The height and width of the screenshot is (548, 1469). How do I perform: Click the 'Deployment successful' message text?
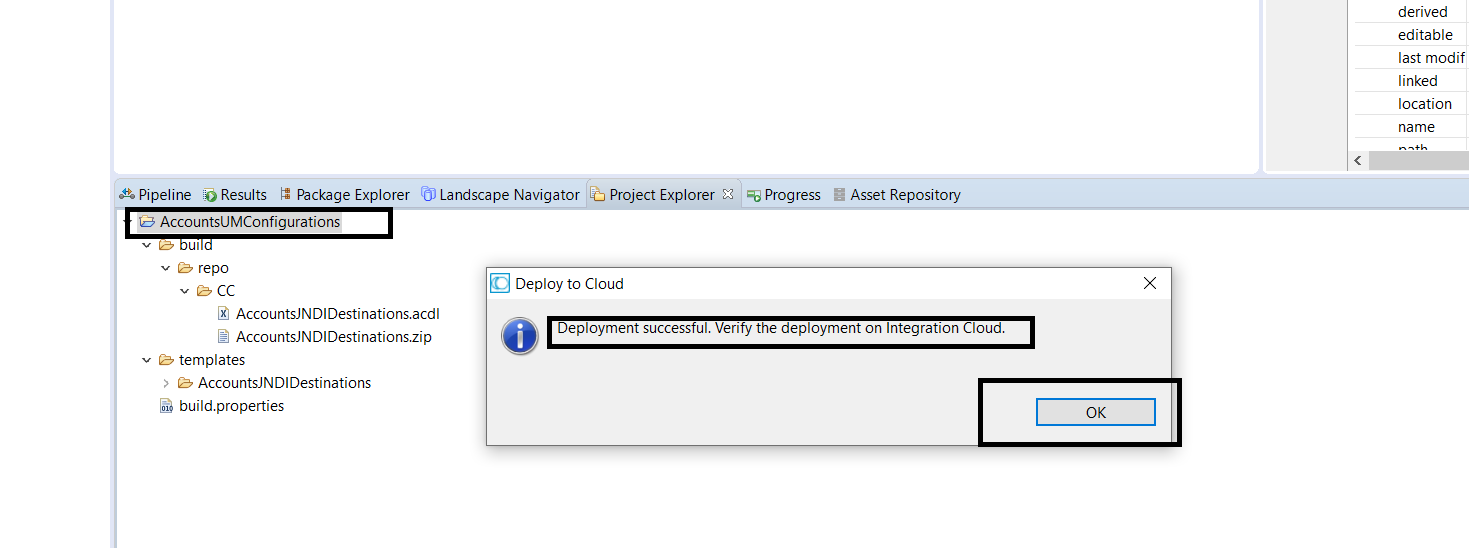coord(781,328)
